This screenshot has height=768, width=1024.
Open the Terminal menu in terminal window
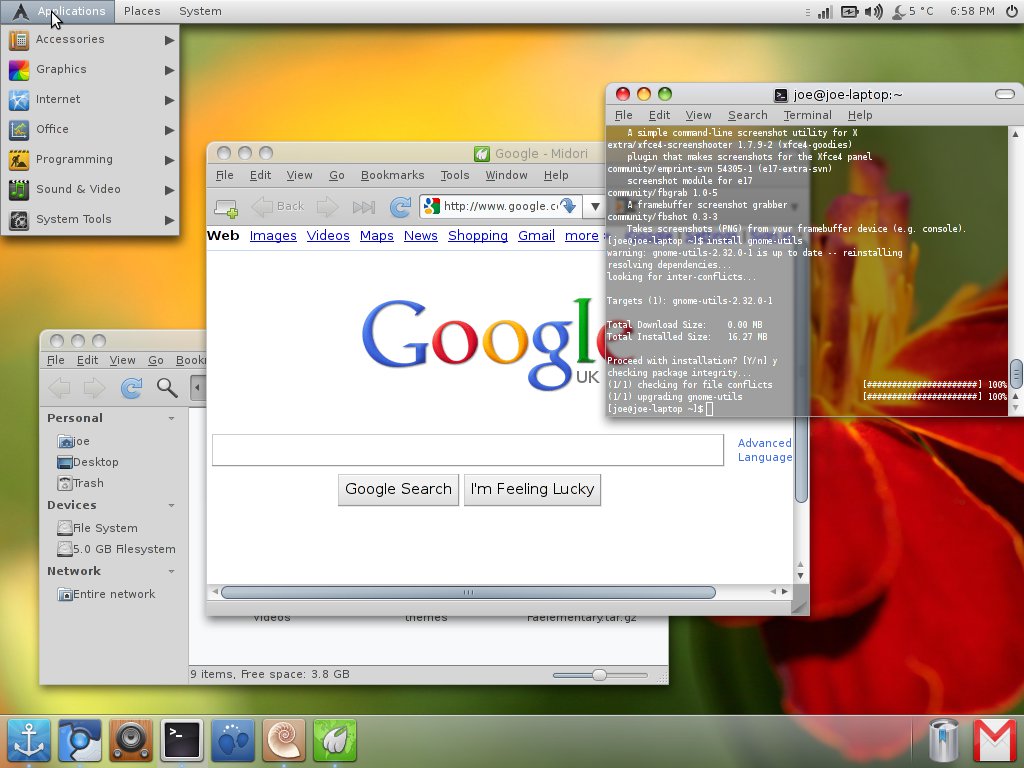(808, 115)
